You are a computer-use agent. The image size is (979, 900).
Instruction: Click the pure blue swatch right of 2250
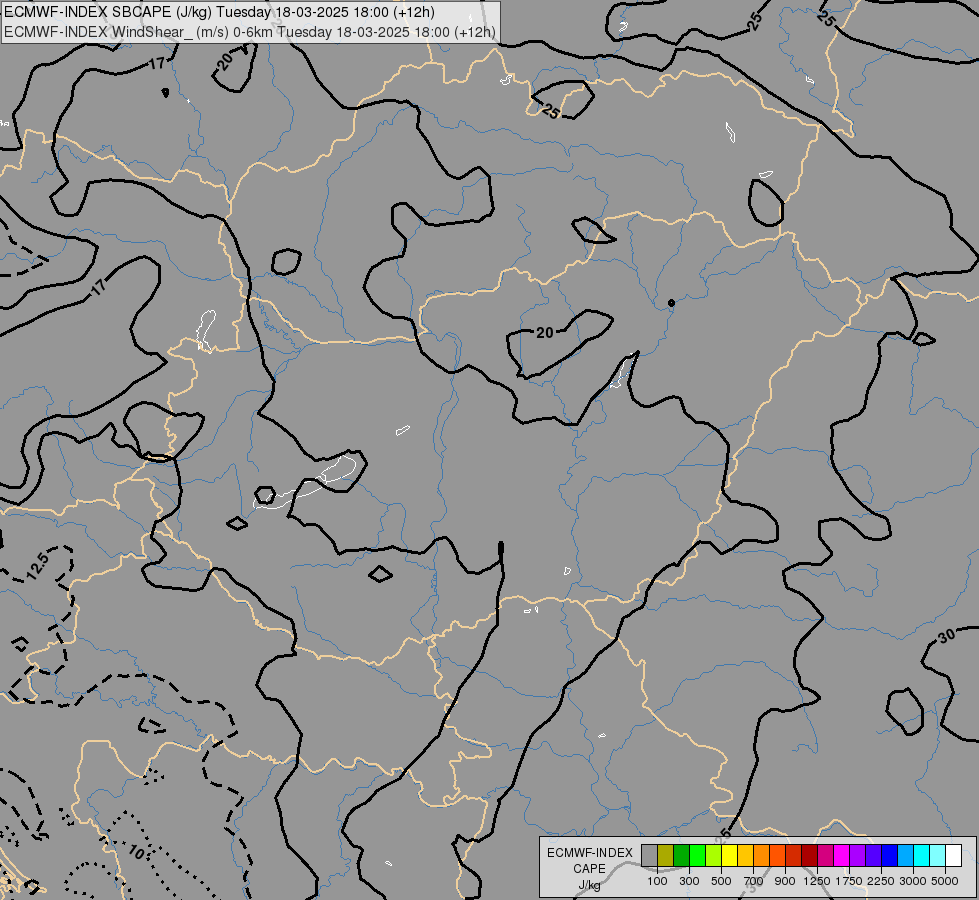(889, 855)
